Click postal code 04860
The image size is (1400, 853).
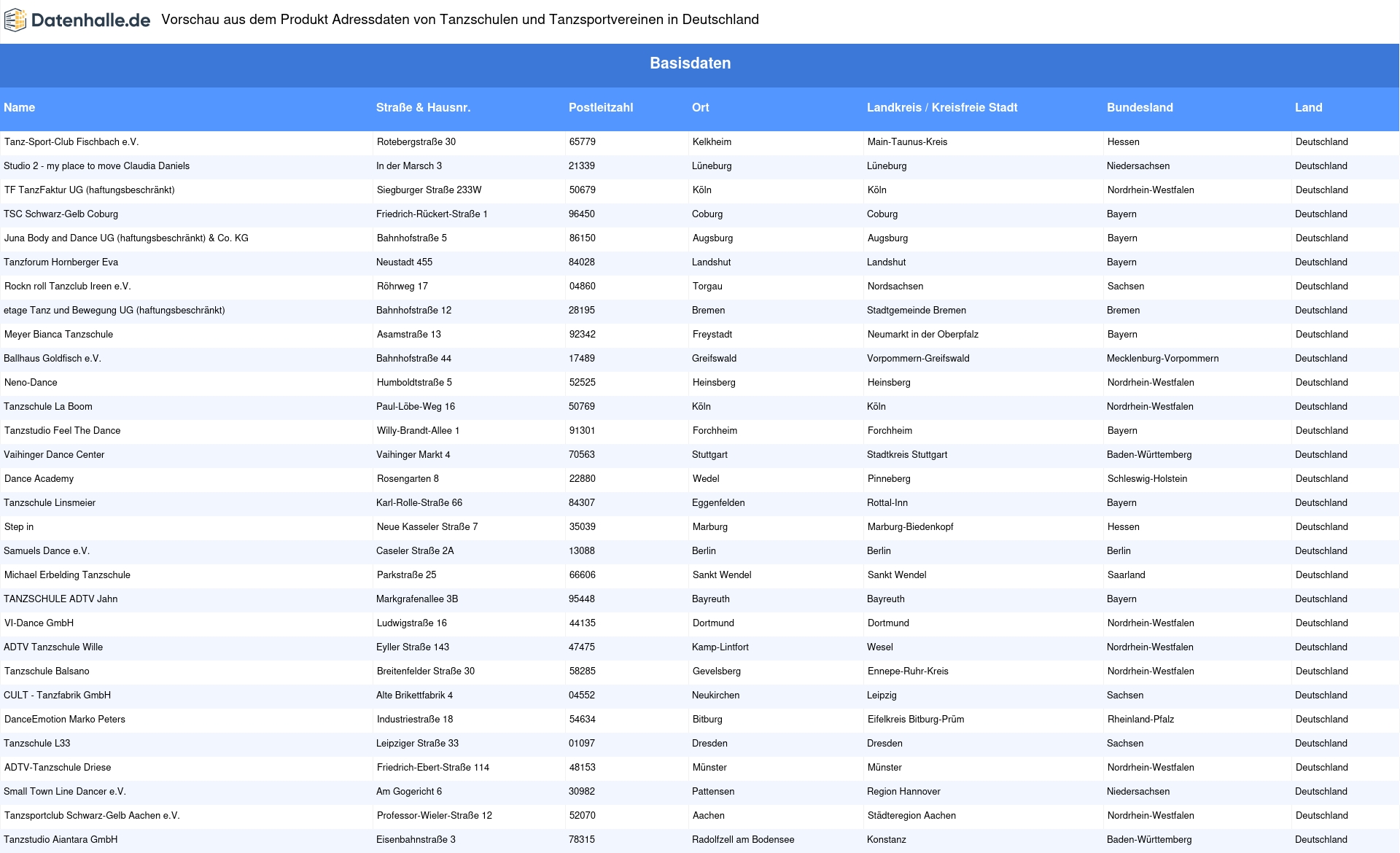coord(583,286)
